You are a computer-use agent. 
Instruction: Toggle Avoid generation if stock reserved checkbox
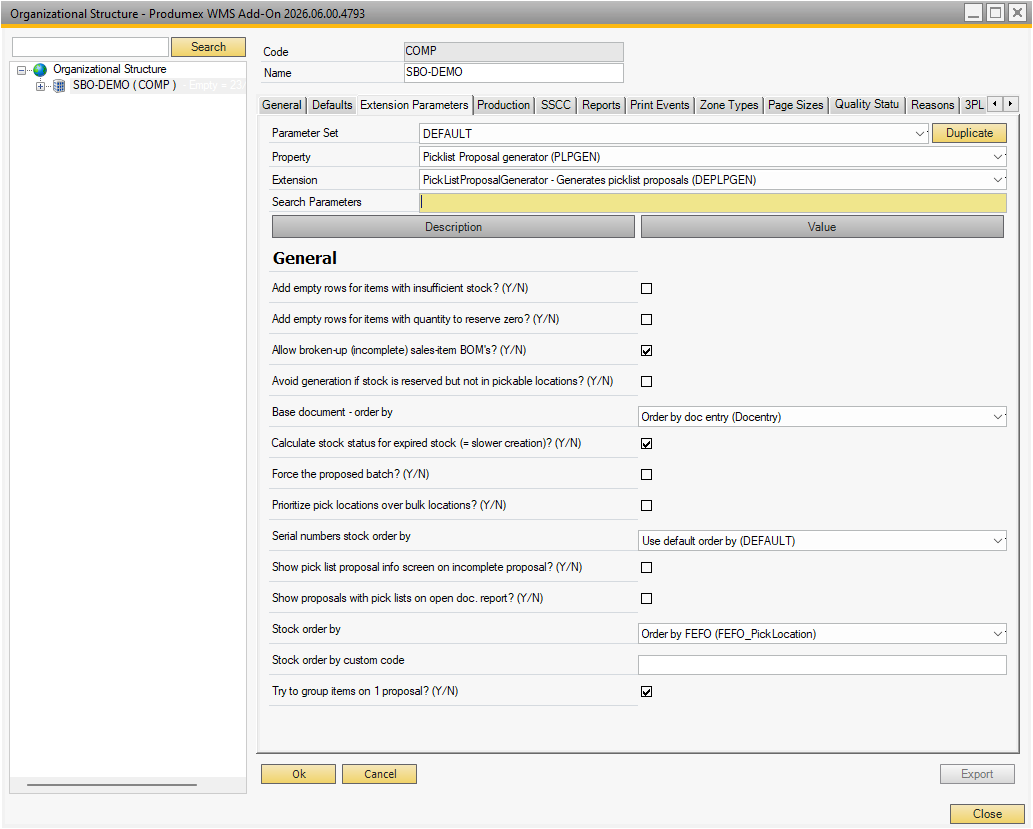tap(646, 382)
